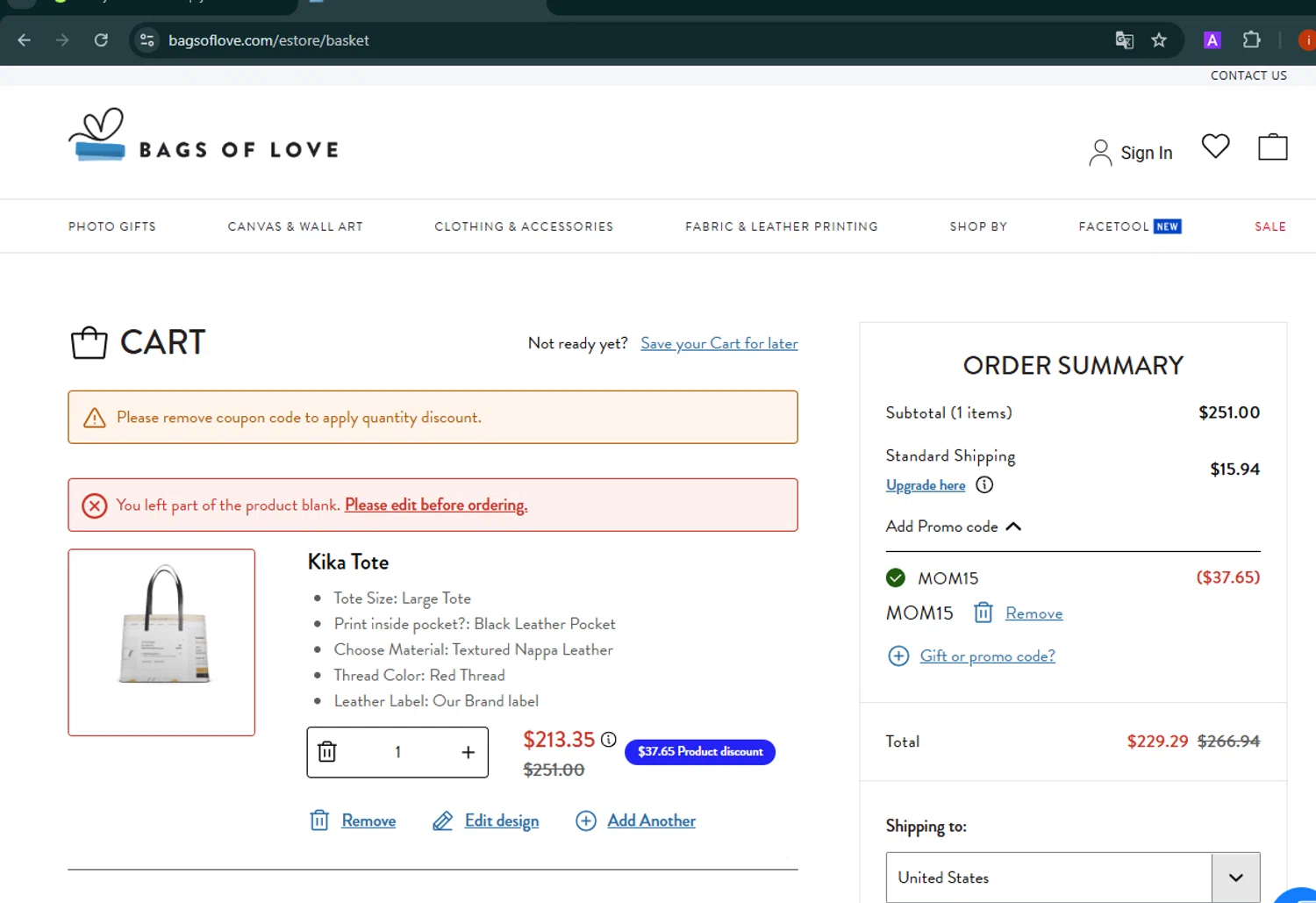Open the Photo Gifts menu
The image size is (1316, 903).
coord(112,226)
